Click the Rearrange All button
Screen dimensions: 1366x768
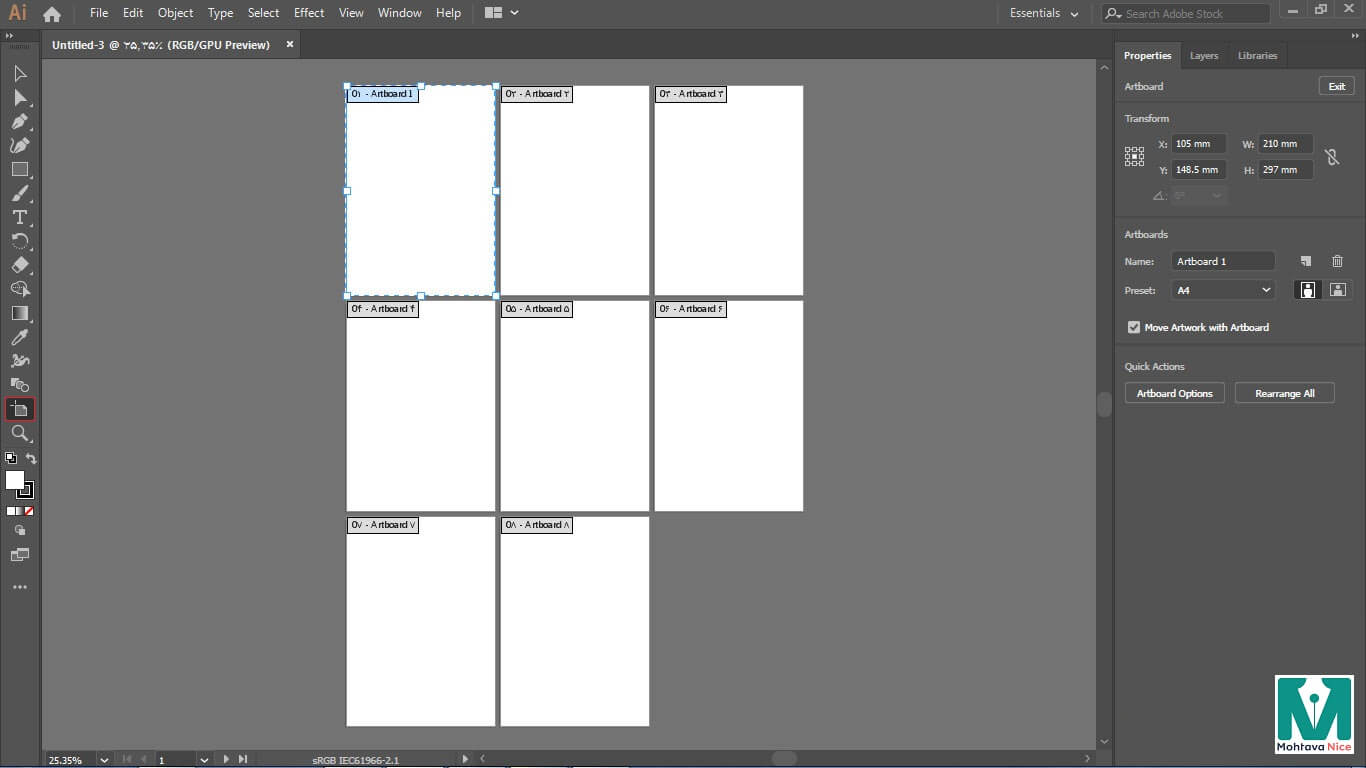1284,393
